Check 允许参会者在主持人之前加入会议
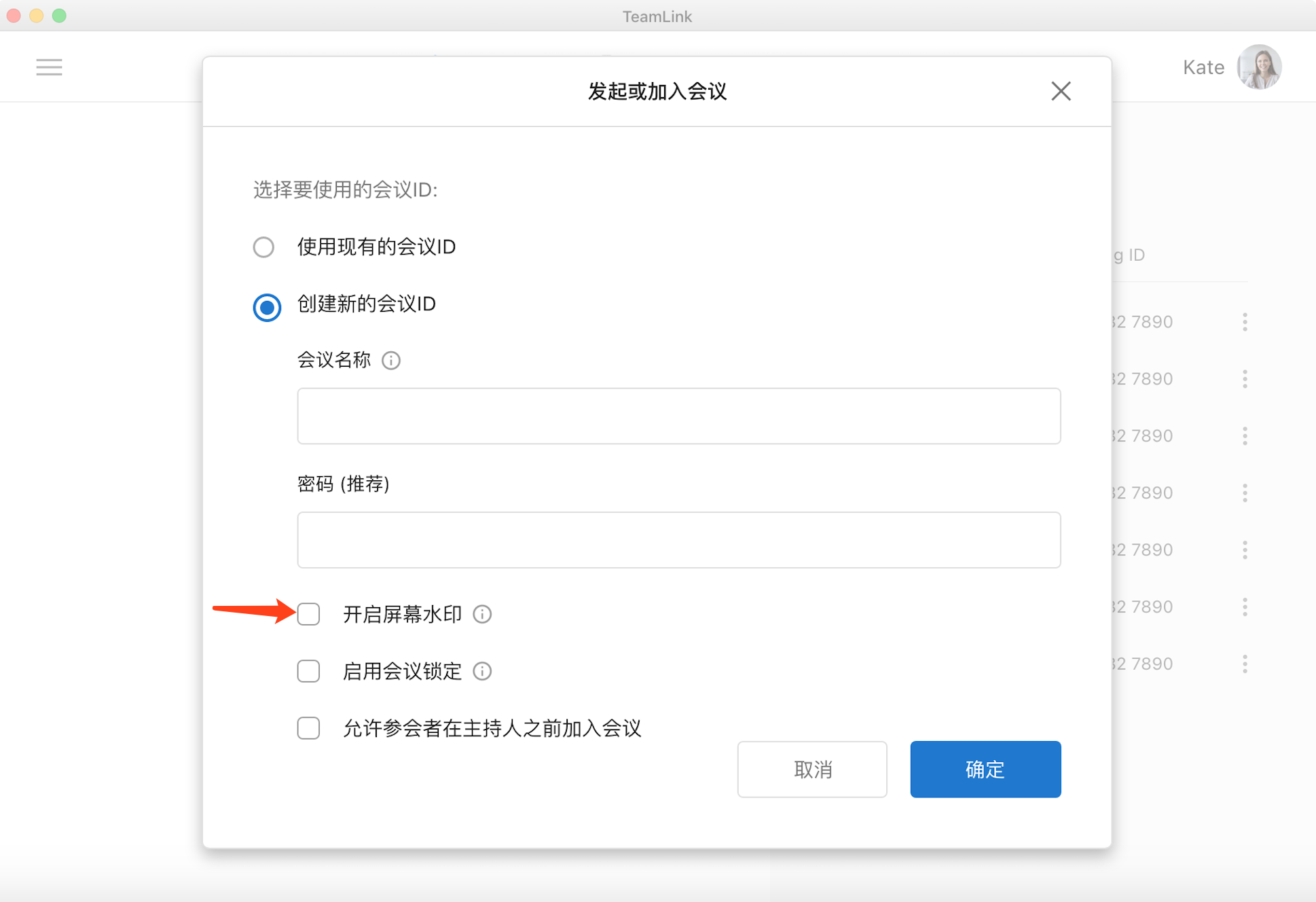1316x902 pixels. point(308,728)
